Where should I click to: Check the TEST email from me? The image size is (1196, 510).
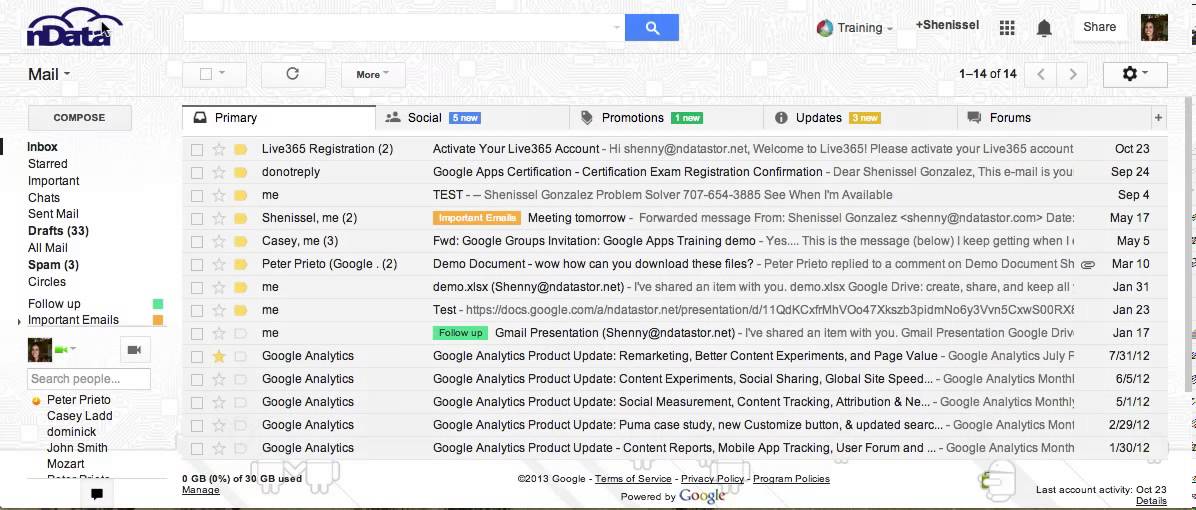coord(197,195)
